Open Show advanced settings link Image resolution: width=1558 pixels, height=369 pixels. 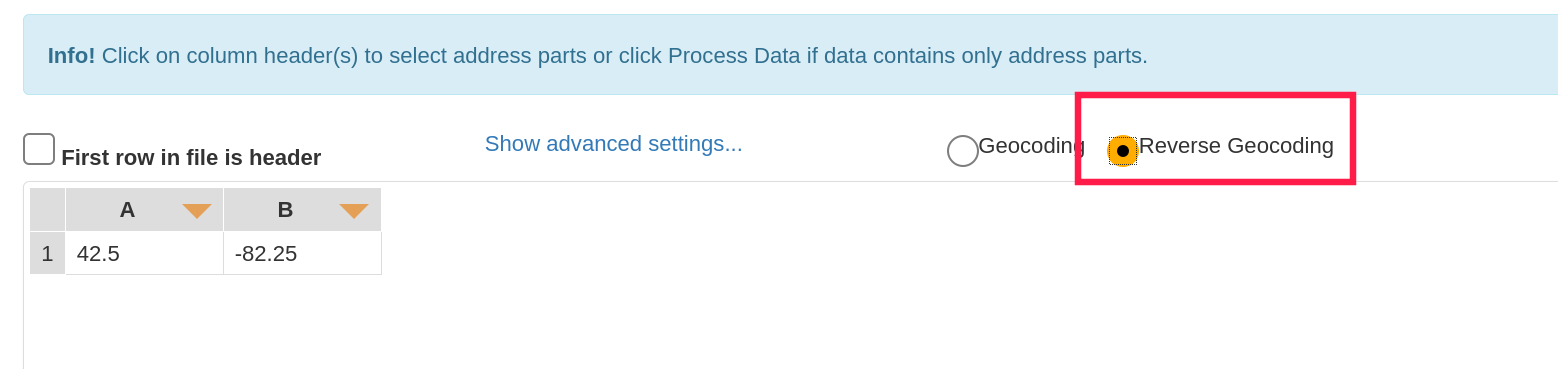[x=614, y=144]
